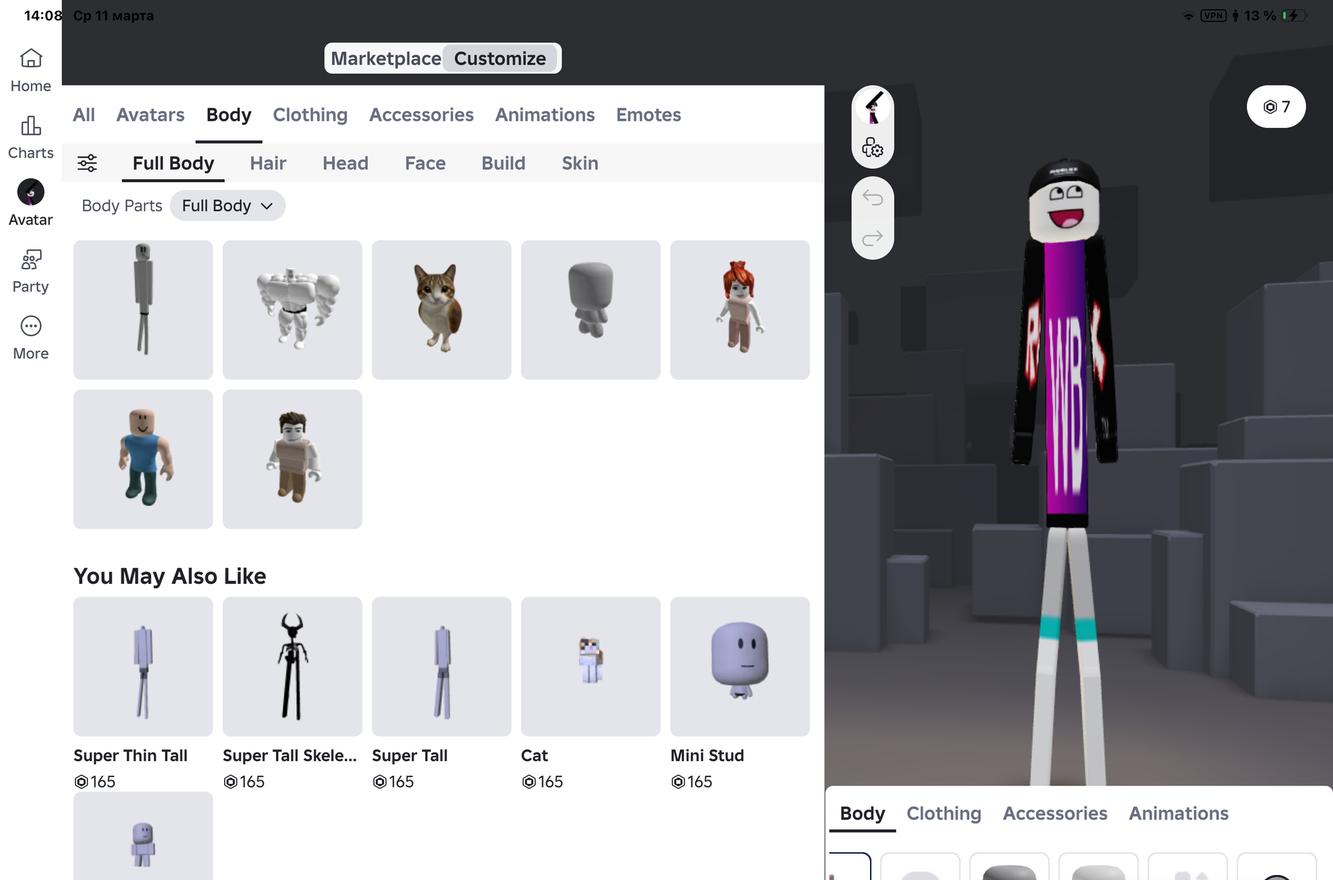Open the Home sidebar icon
This screenshot has height=880, width=1333.
[31, 69]
